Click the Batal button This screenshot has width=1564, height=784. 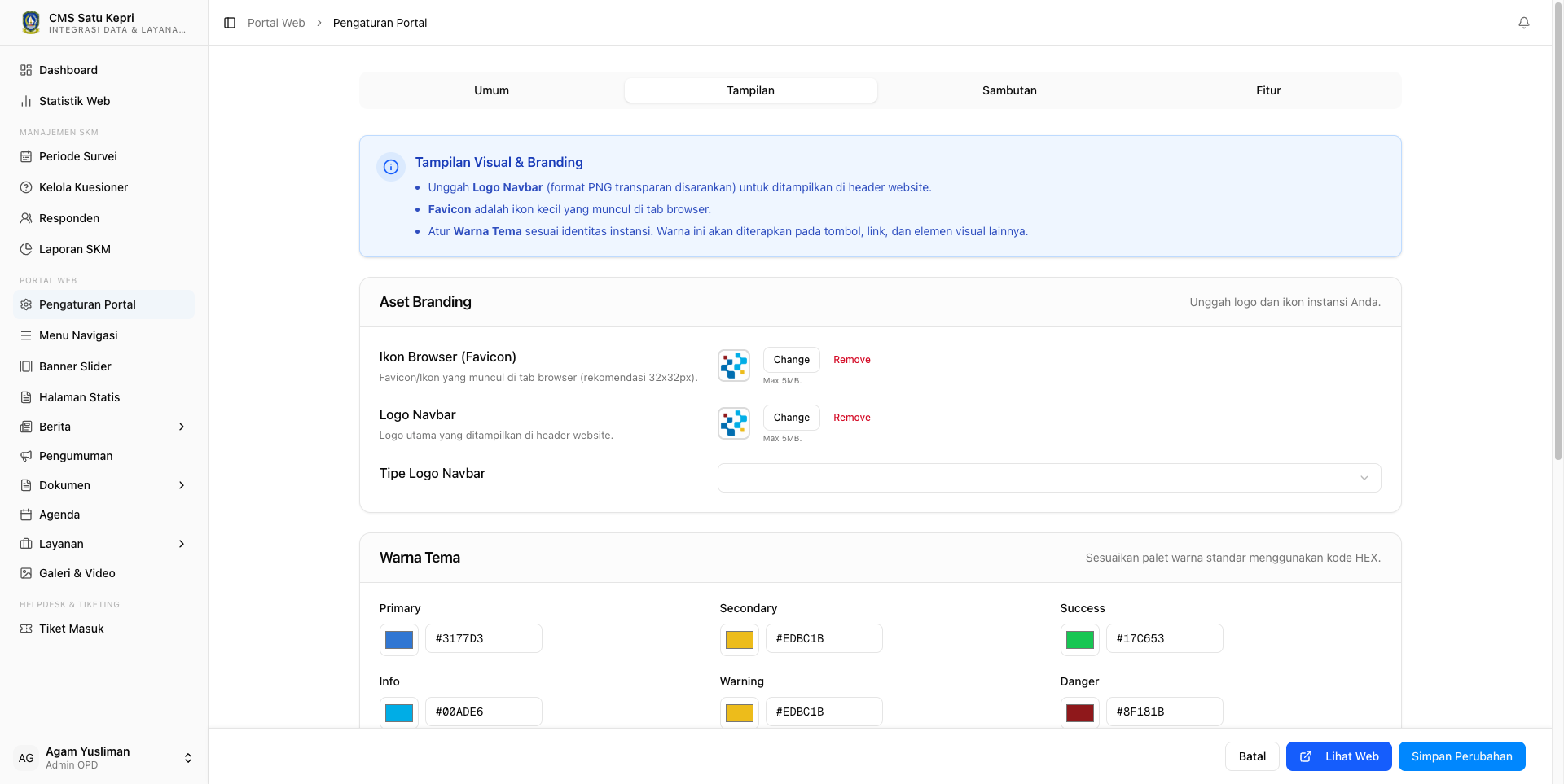[1252, 756]
